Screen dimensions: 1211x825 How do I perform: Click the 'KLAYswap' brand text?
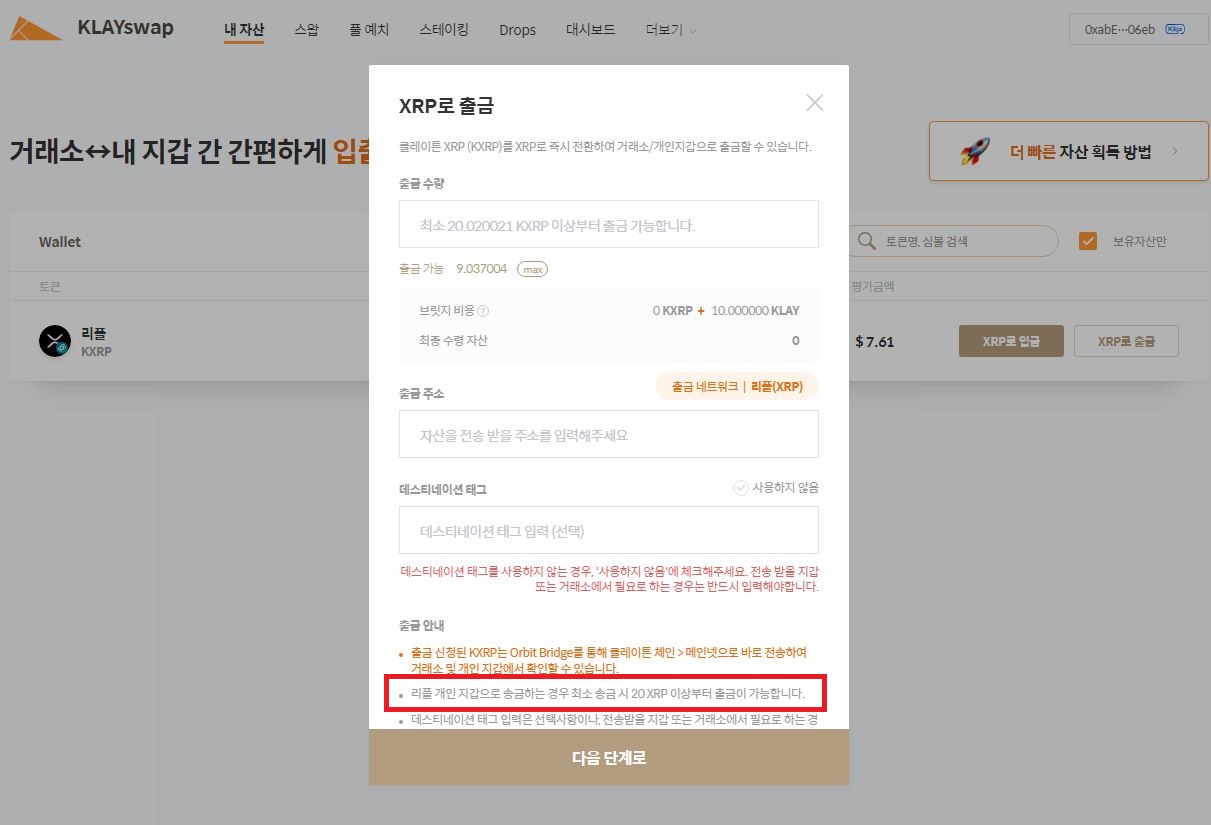pyautogui.click(x=125, y=27)
